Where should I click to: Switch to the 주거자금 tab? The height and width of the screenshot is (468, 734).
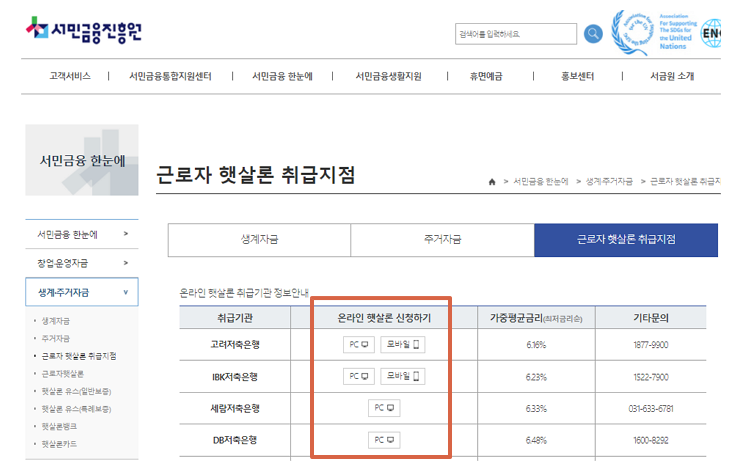click(442, 240)
